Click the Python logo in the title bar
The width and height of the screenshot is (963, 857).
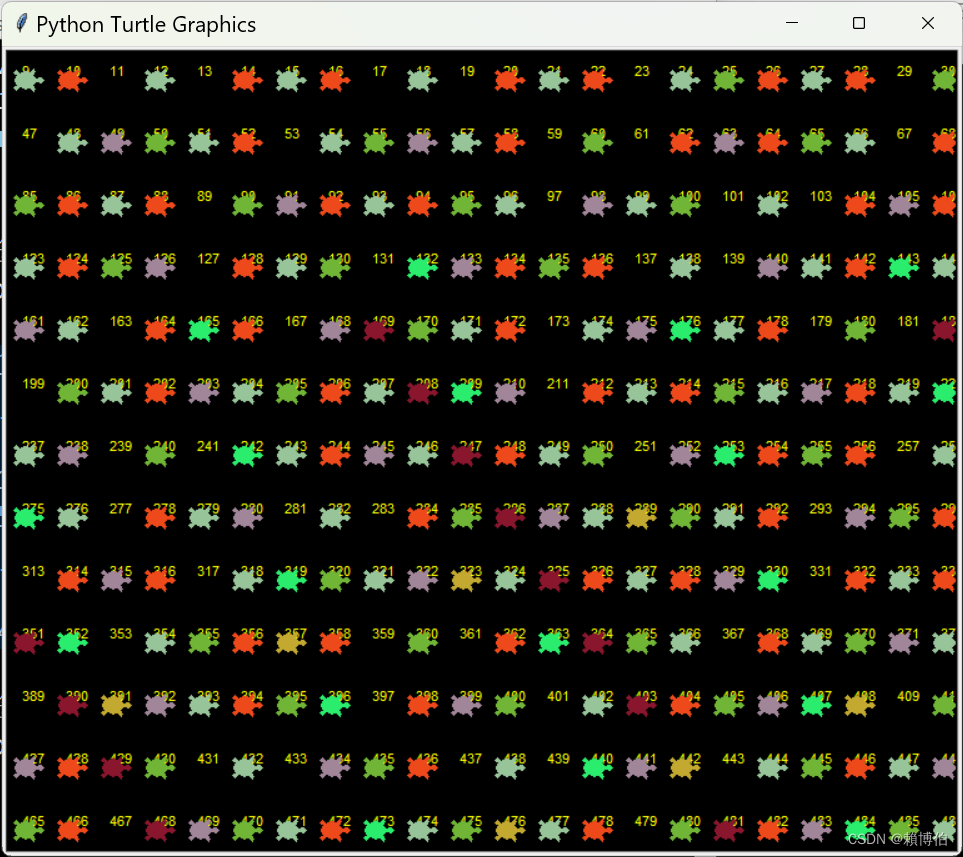tap(20, 23)
